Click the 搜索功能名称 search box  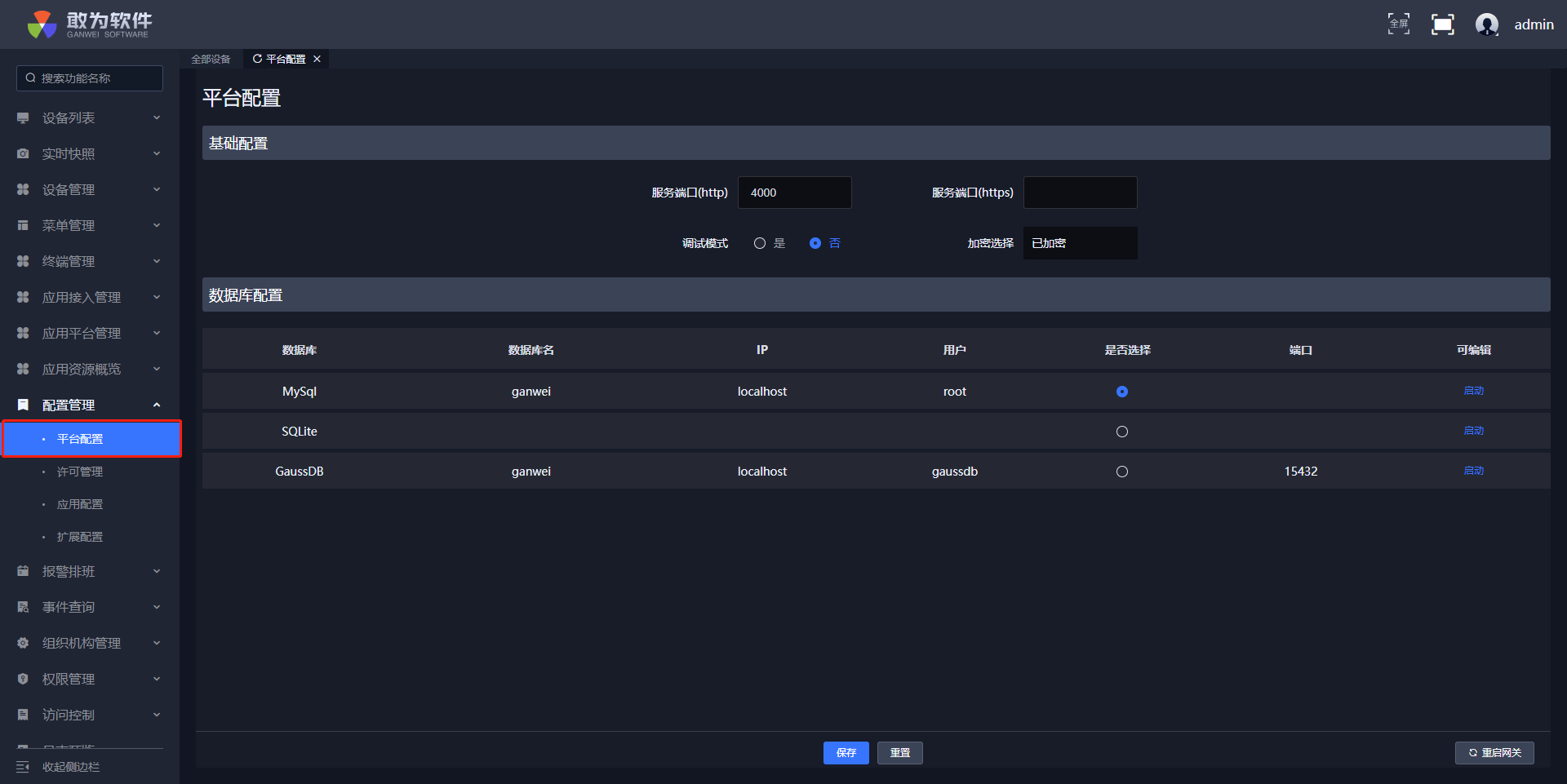(90, 78)
